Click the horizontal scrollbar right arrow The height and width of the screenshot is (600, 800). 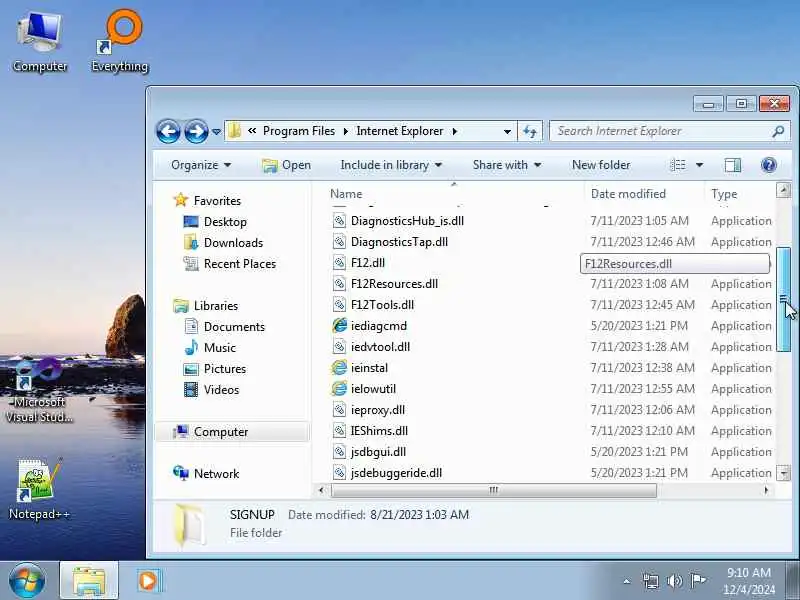point(766,490)
